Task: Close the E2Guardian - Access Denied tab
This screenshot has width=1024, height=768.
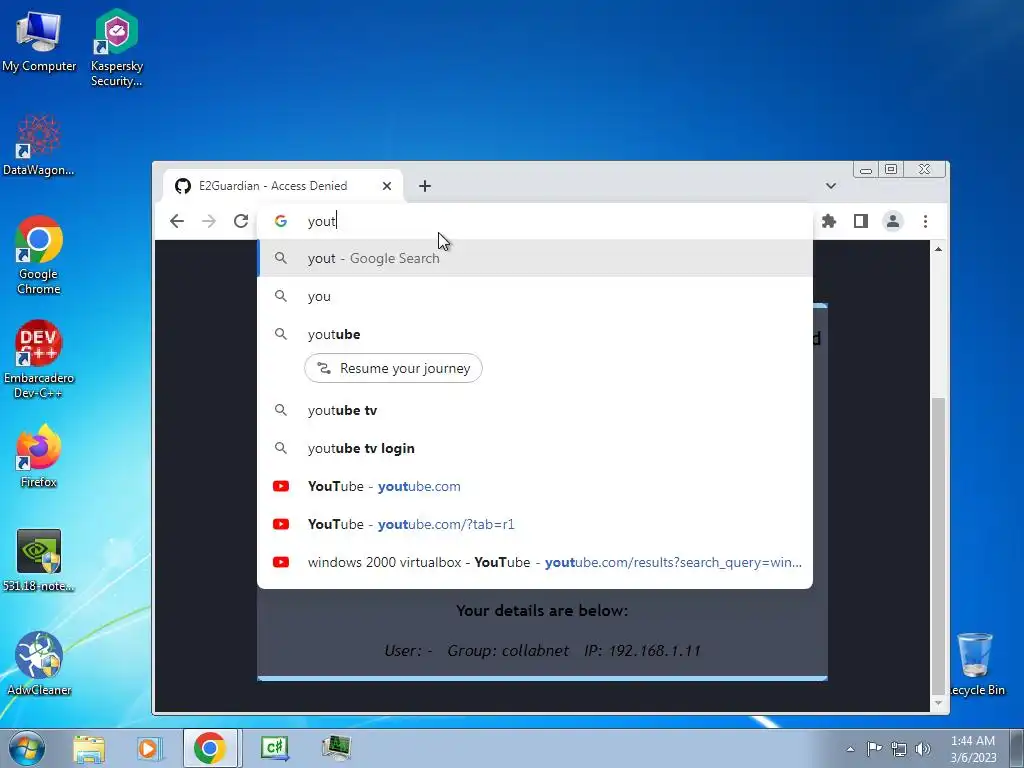Action: pyautogui.click(x=387, y=186)
